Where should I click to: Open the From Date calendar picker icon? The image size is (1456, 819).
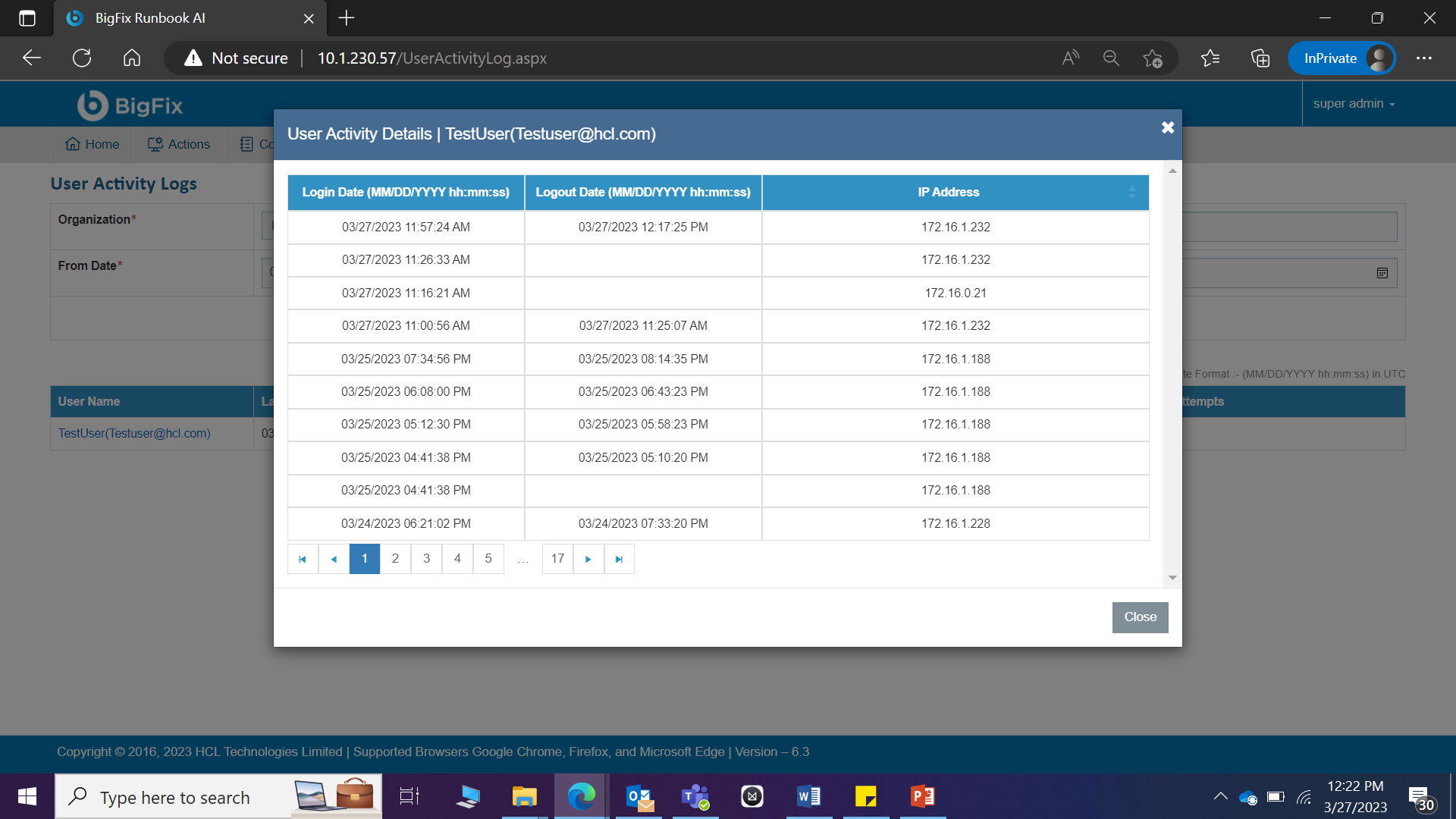click(x=1382, y=273)
